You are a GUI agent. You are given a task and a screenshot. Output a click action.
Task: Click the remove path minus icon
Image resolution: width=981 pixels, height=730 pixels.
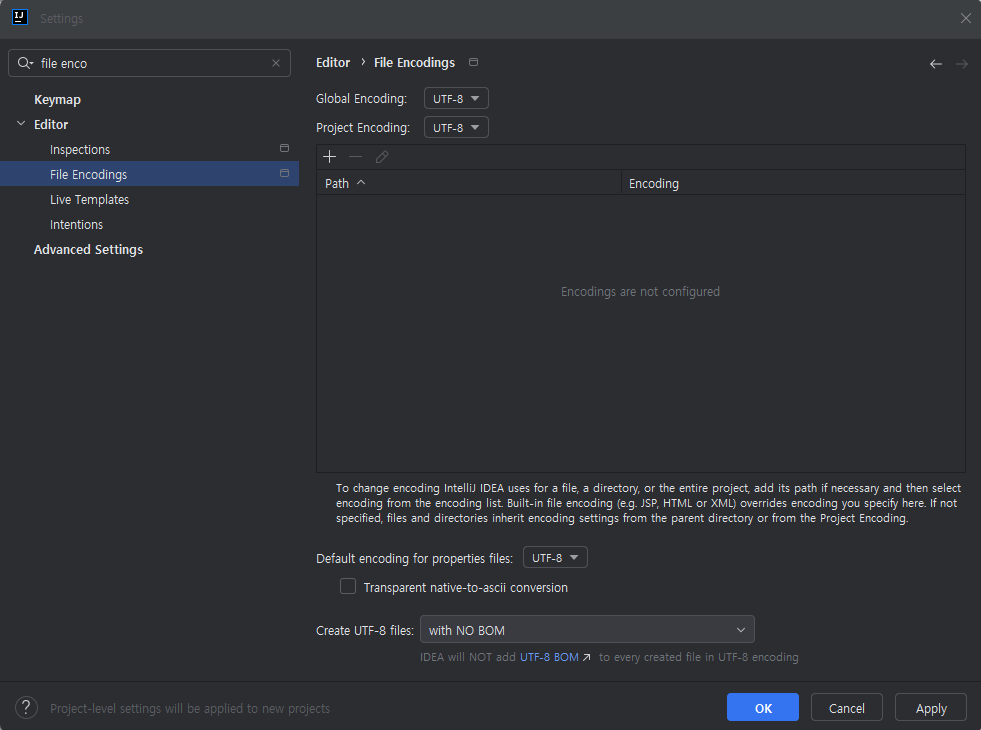coord(355,156)
